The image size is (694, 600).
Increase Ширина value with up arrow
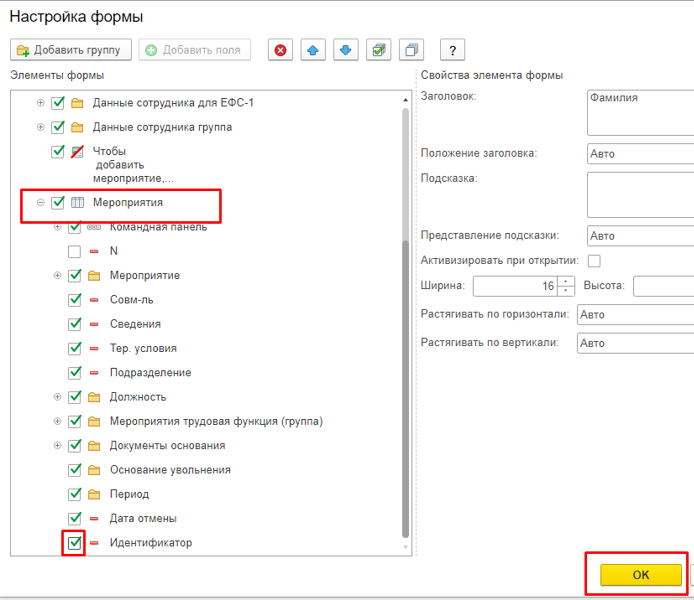566,281
